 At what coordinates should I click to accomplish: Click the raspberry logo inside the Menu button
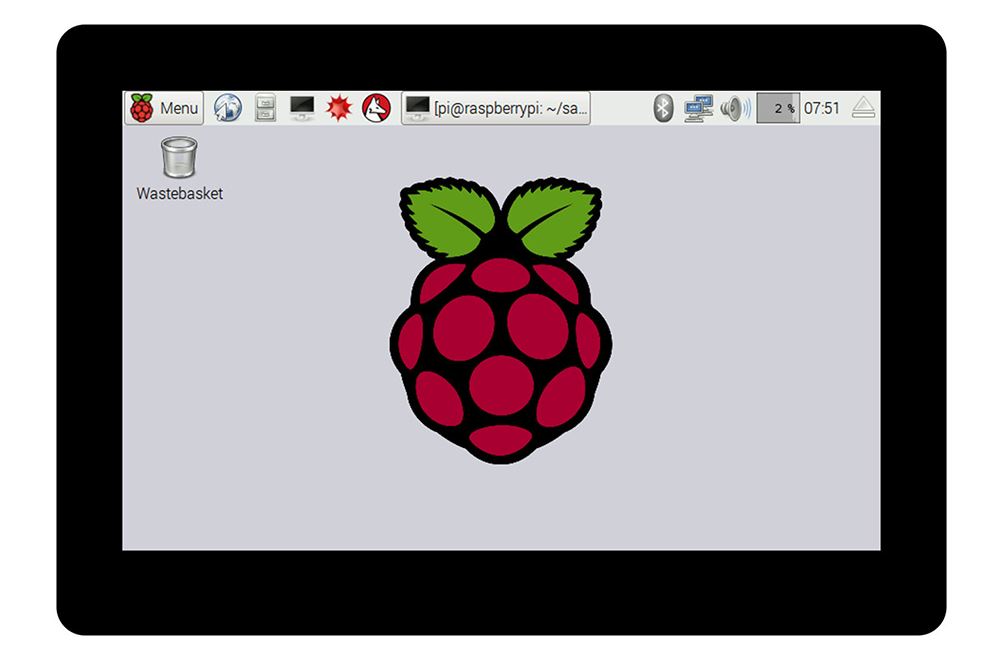[142, 108]
